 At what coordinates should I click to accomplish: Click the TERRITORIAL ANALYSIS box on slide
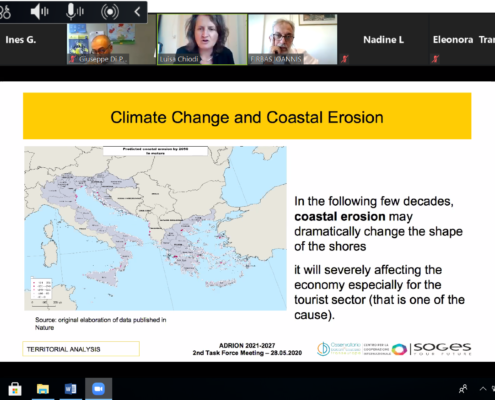click(x=81, y=349)
